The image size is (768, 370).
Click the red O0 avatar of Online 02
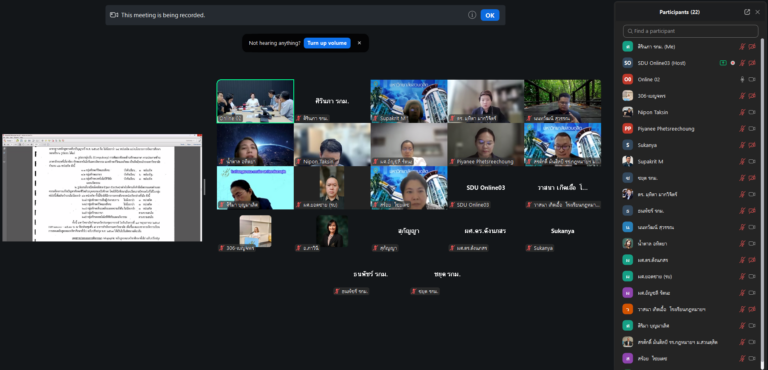[x=627, y=79]
